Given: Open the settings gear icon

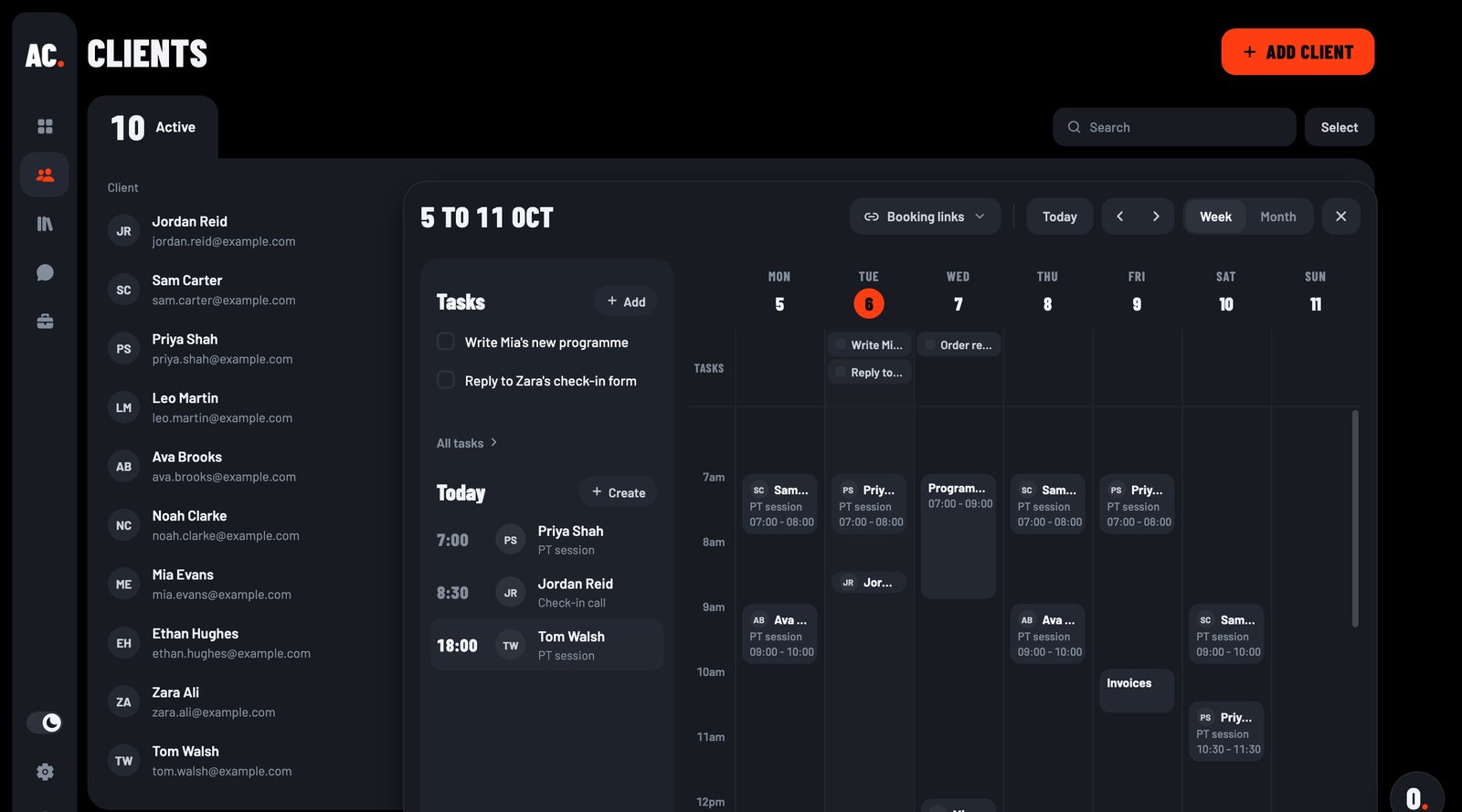Looking at the screenshot, I should pos(45,772).
